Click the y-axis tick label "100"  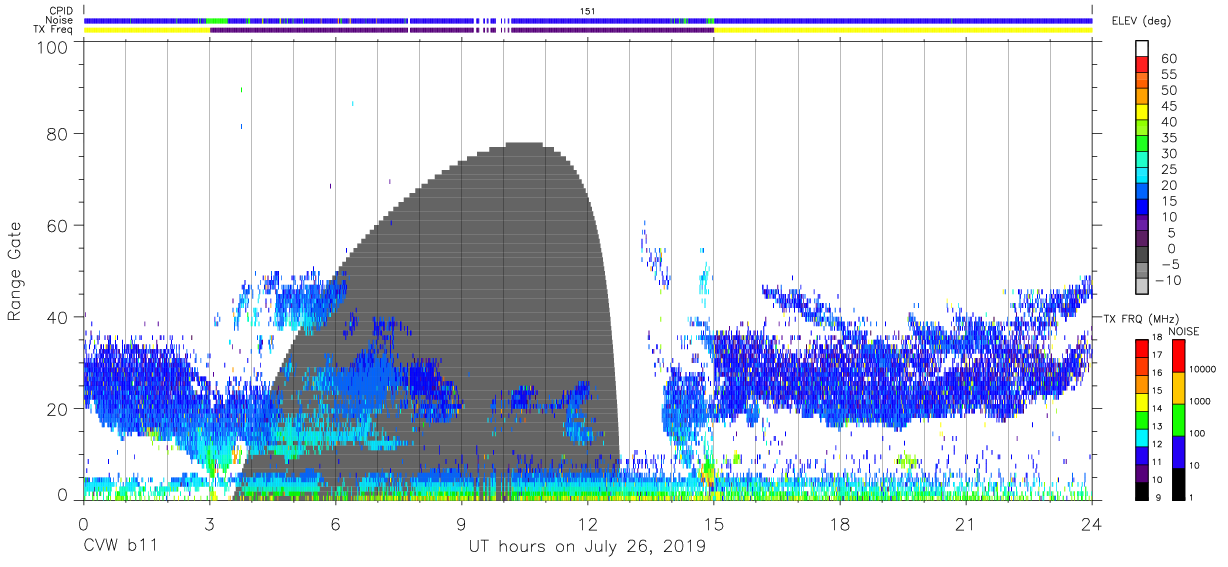point(51,47)
